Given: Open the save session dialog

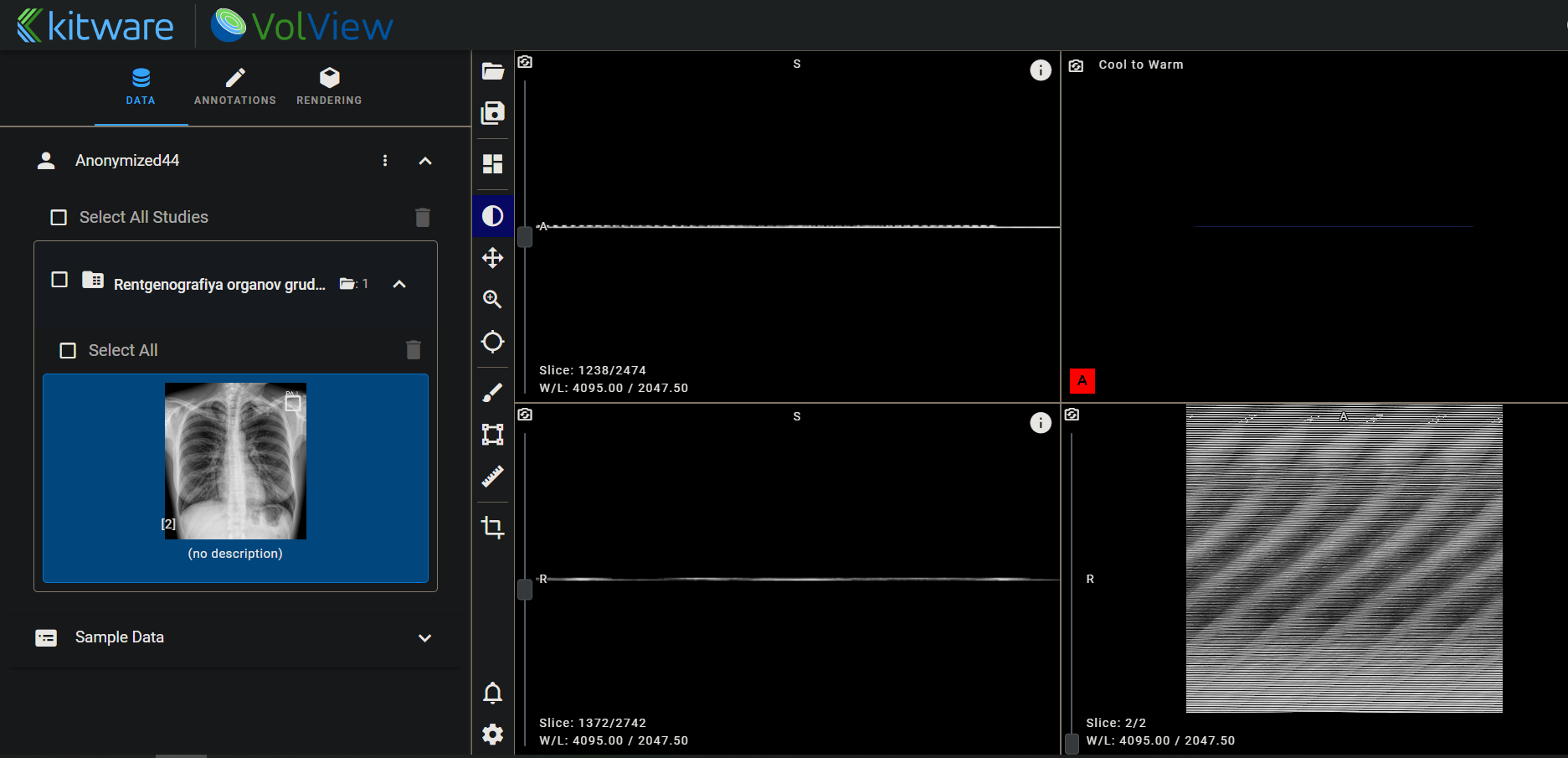Looking at the screenshot, I should pos(492,113).
